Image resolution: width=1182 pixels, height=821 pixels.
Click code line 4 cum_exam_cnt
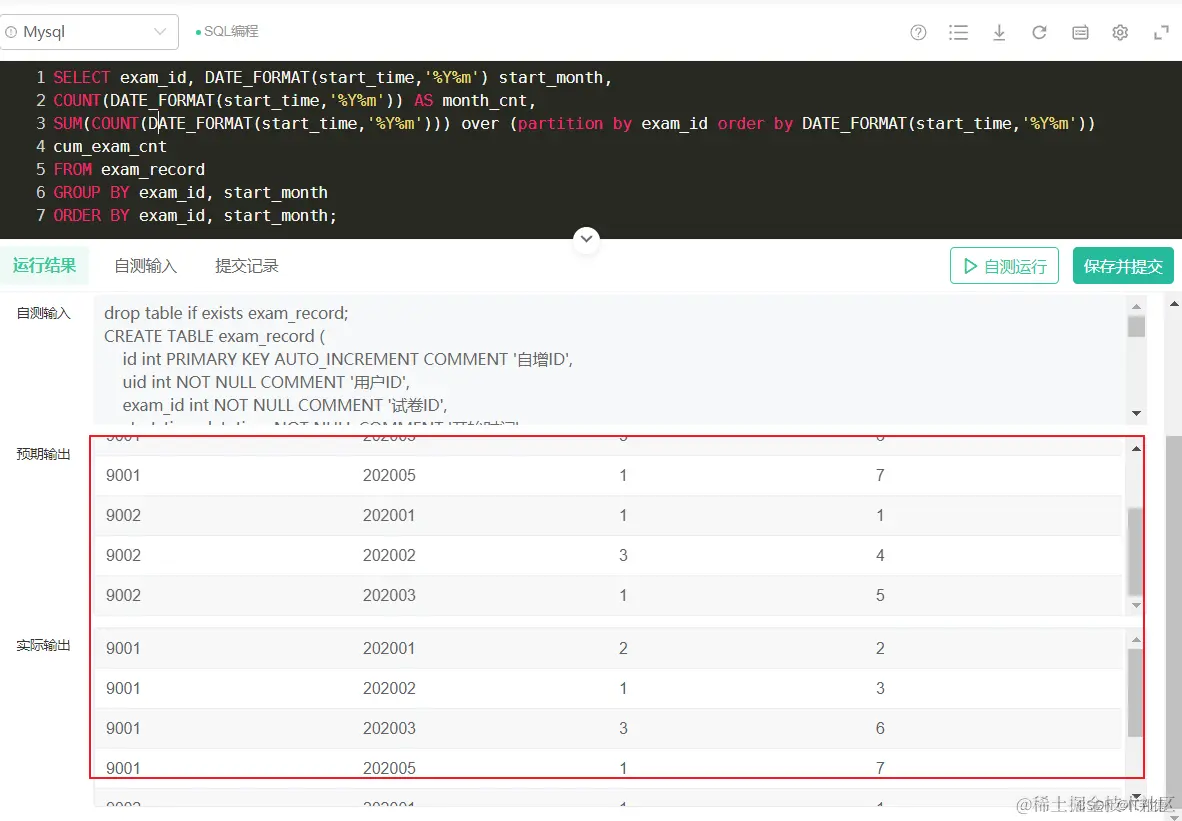(x=110, y=146)
